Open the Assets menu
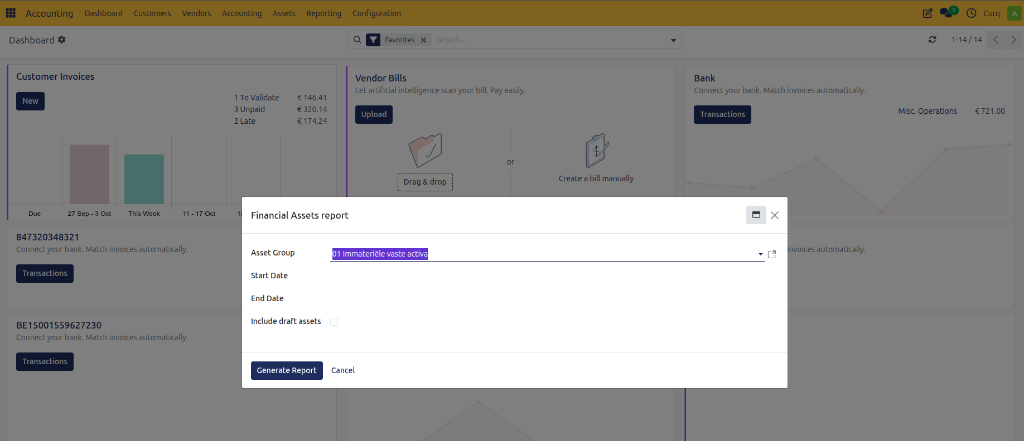Screen dimensions: 1024x441 pos(283,13)
